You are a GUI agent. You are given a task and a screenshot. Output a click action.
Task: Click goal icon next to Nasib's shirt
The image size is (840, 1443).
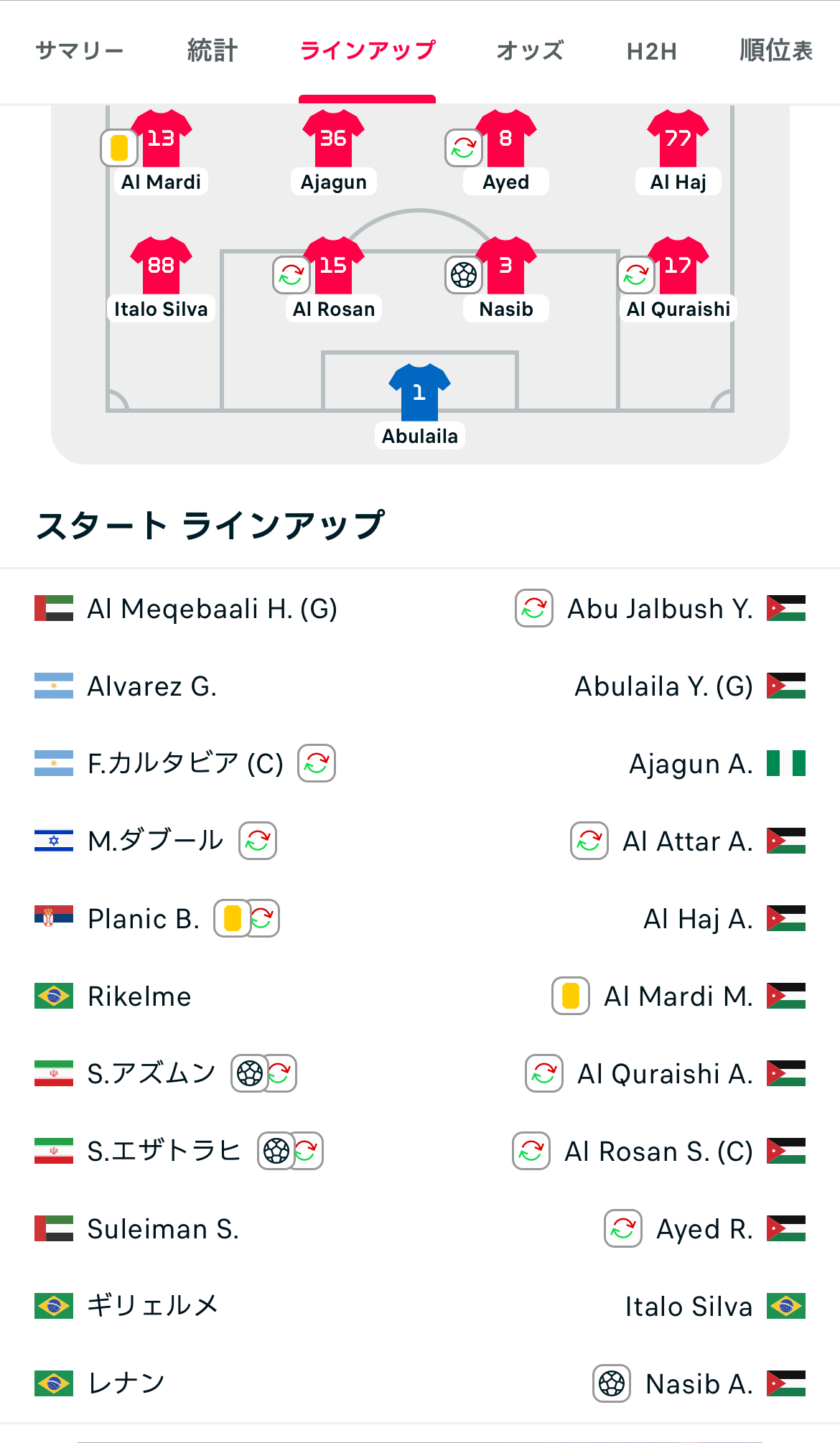pyautogui.click(x=463, y=275)
